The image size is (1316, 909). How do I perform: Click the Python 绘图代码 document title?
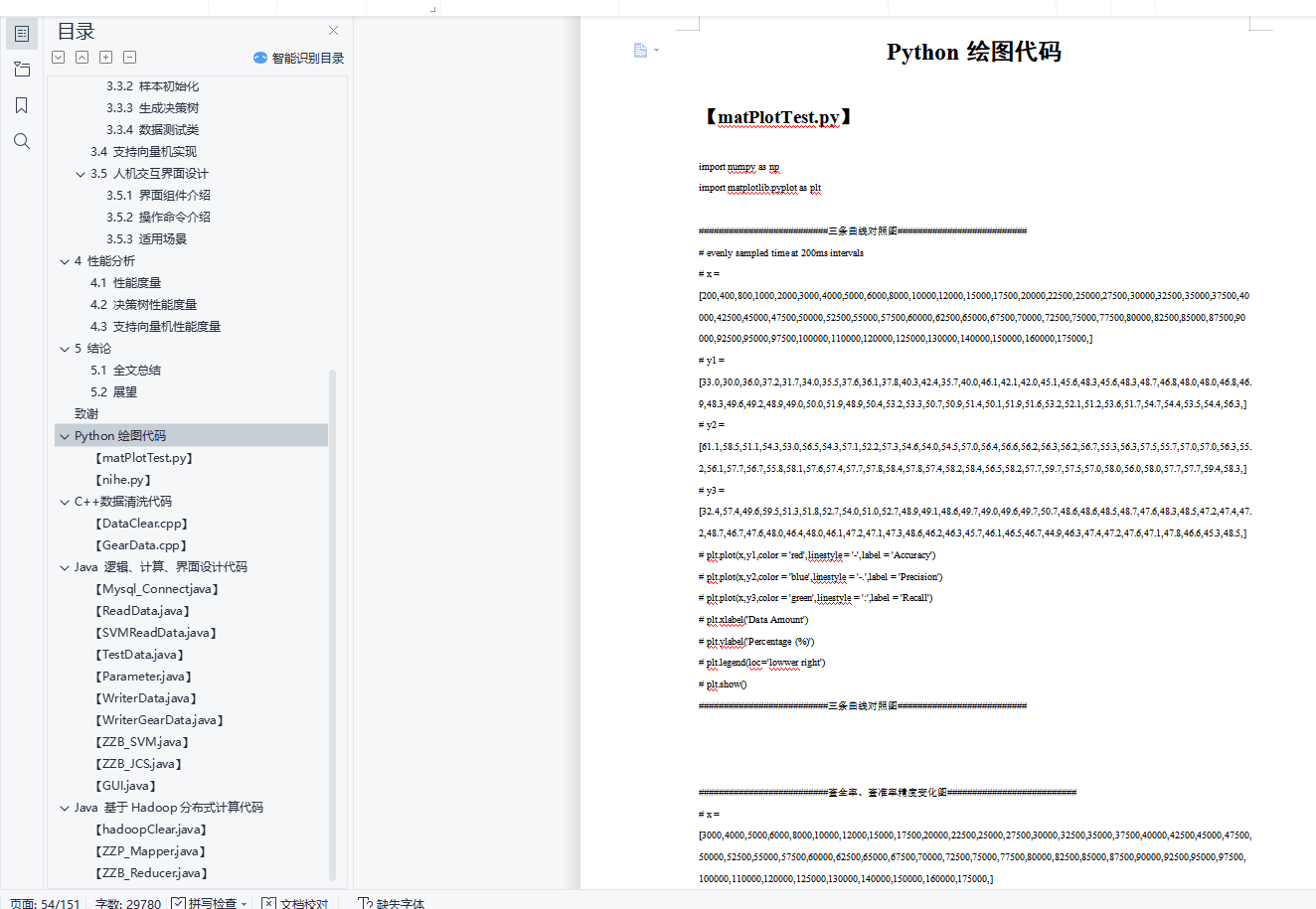(974, 52)
